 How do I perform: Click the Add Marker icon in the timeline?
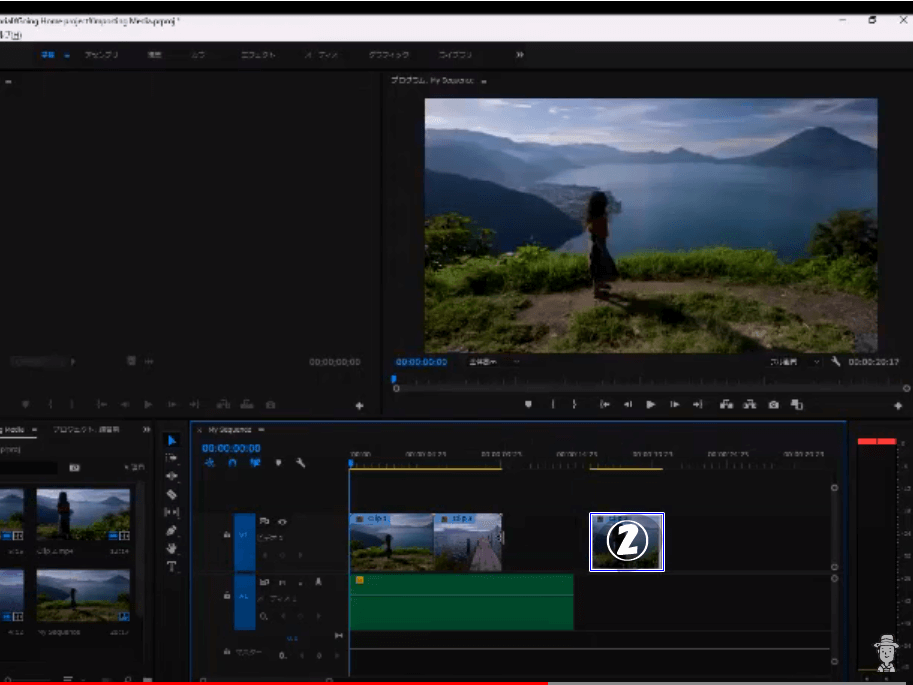pos(279,462)
